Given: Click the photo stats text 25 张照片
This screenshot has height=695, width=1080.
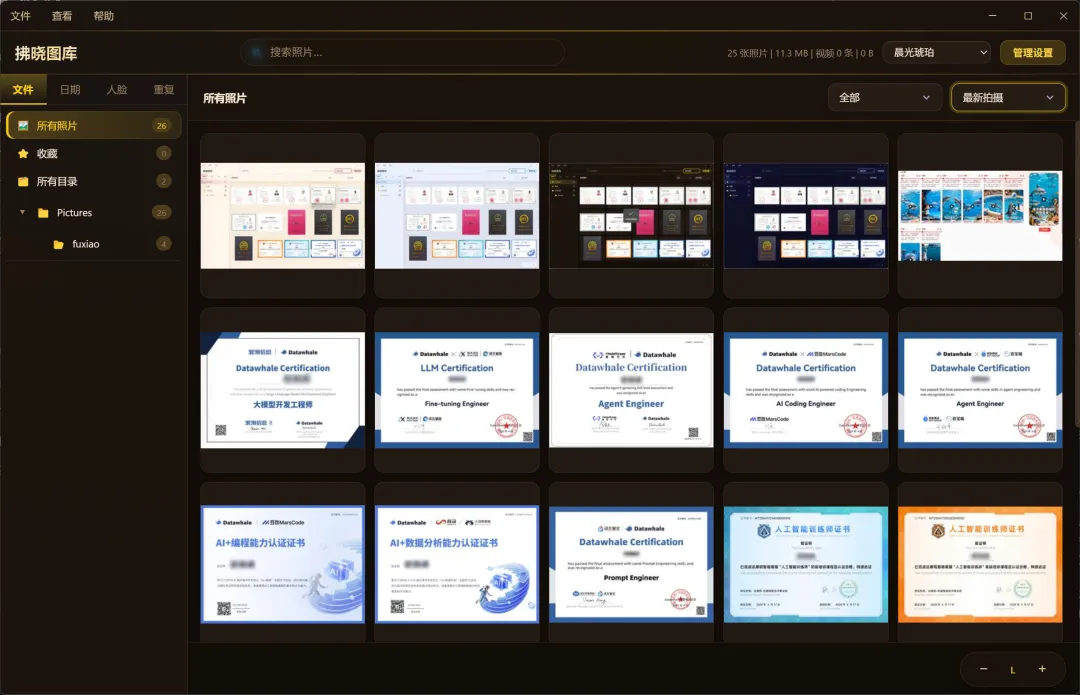Looking at the screenshot, I should [747, 53].
